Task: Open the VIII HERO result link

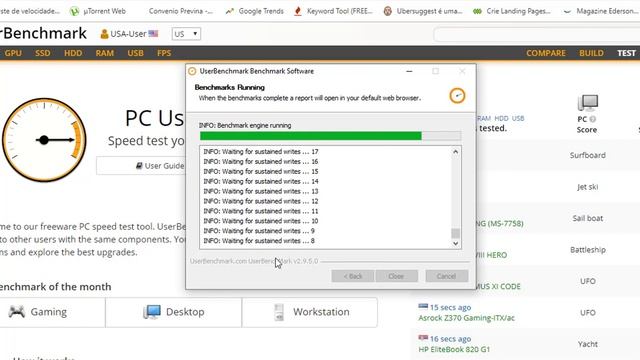Action: click(491, 255)
